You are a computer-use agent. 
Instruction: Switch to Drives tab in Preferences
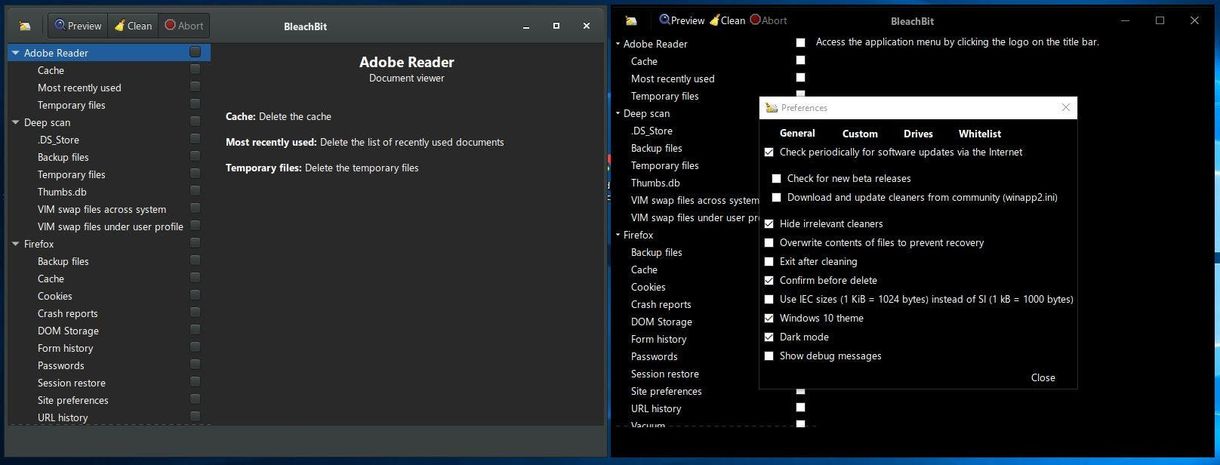[x=918, y=133]
